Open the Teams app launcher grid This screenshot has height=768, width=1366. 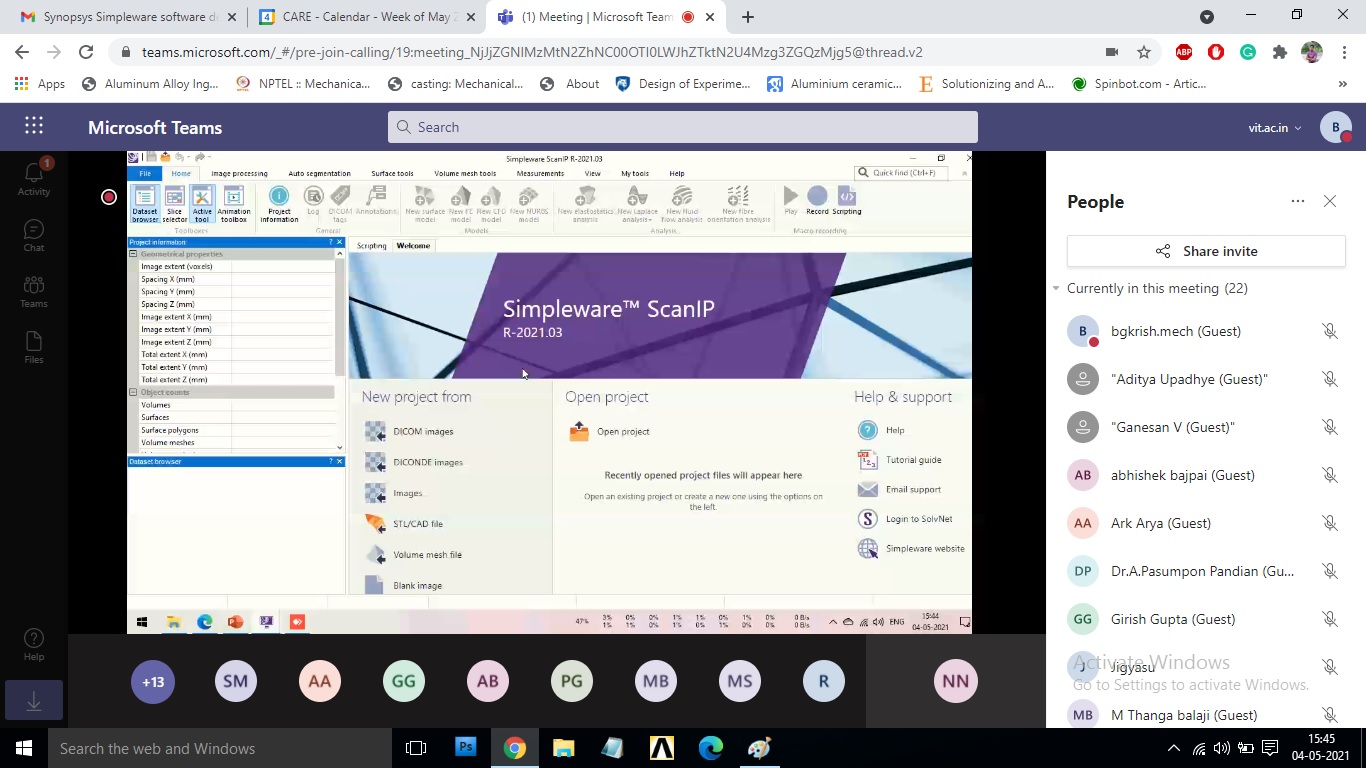click(34, 126)
